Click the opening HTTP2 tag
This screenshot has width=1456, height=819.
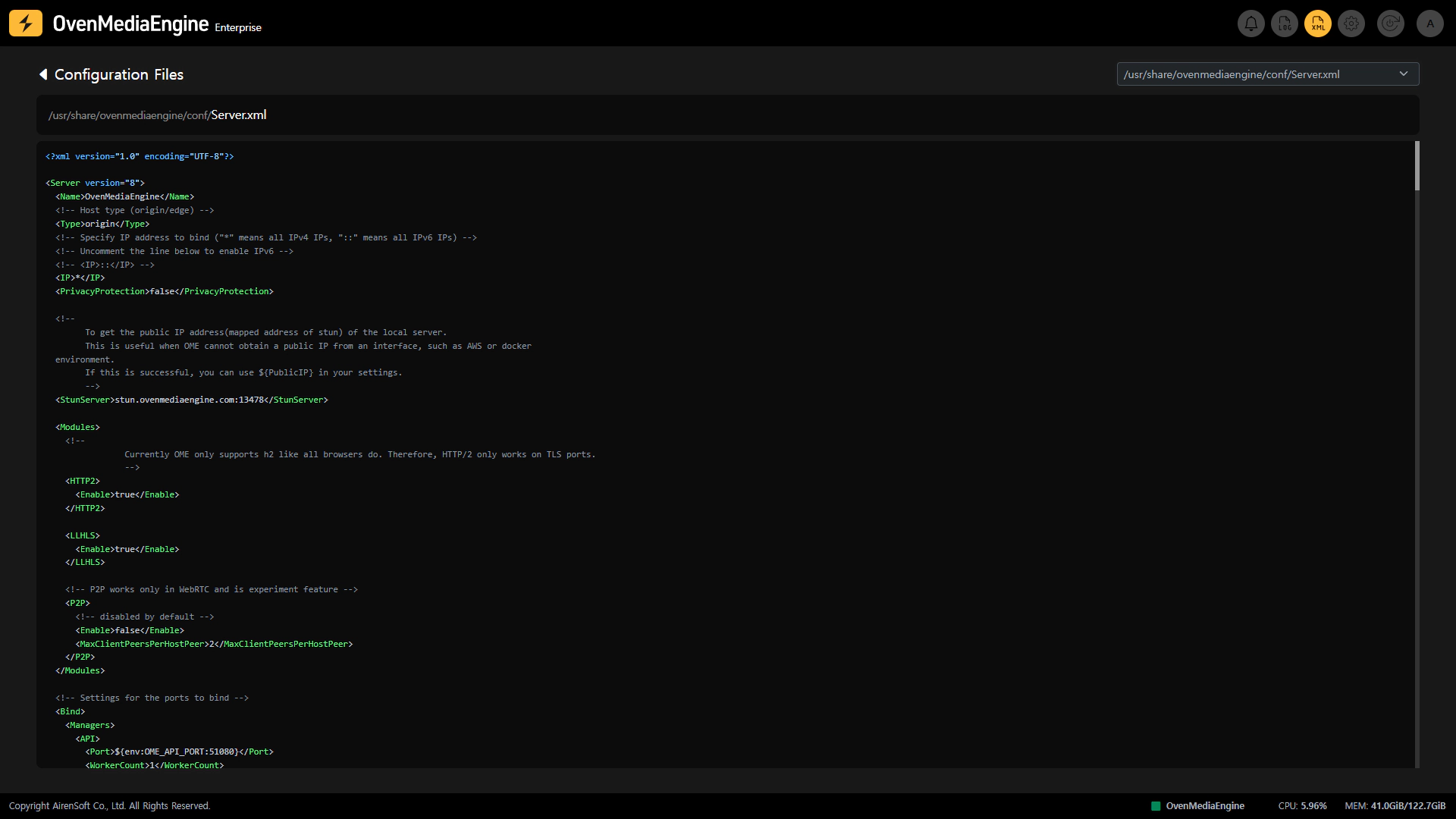[83, 481]
